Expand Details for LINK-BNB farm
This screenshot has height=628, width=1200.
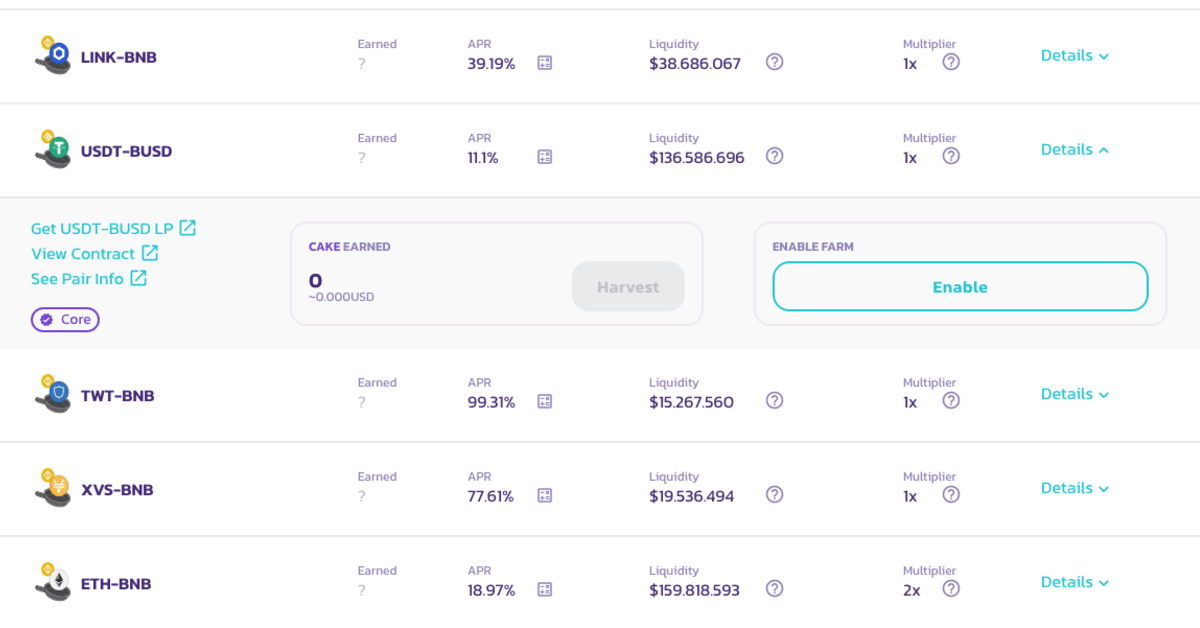[x=1075, y=56]
